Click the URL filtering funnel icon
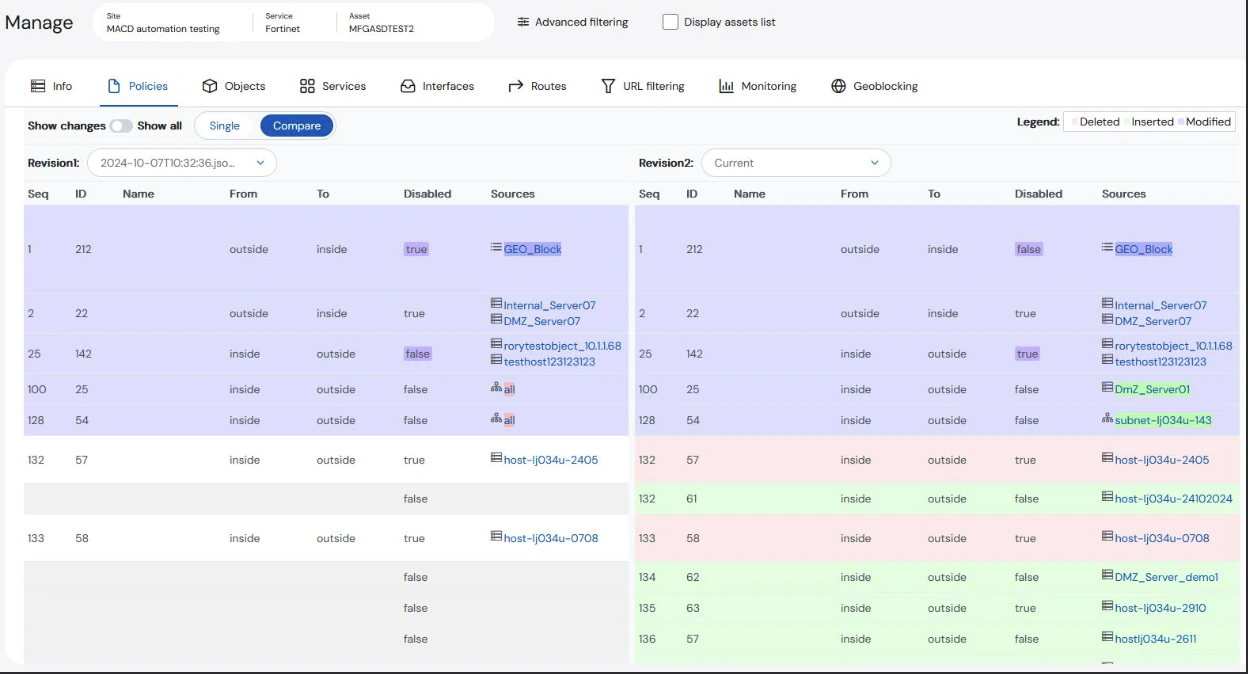 pyautogui.click(x=608, y=86)
